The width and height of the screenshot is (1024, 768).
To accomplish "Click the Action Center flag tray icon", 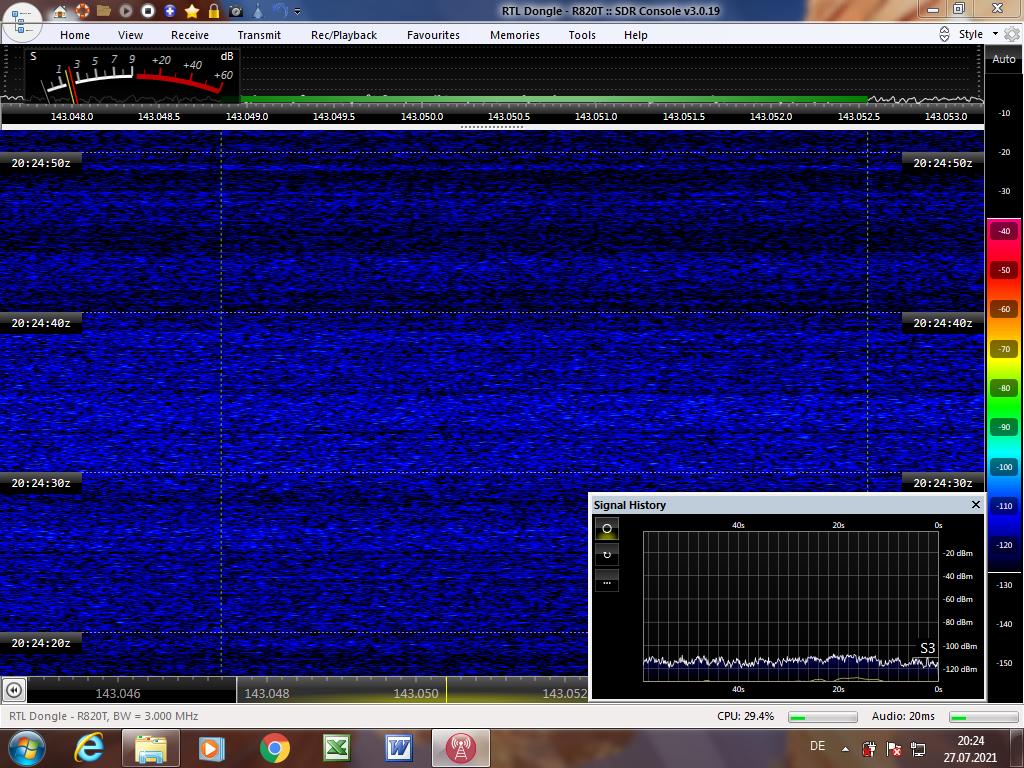I will tap(894, 749).
